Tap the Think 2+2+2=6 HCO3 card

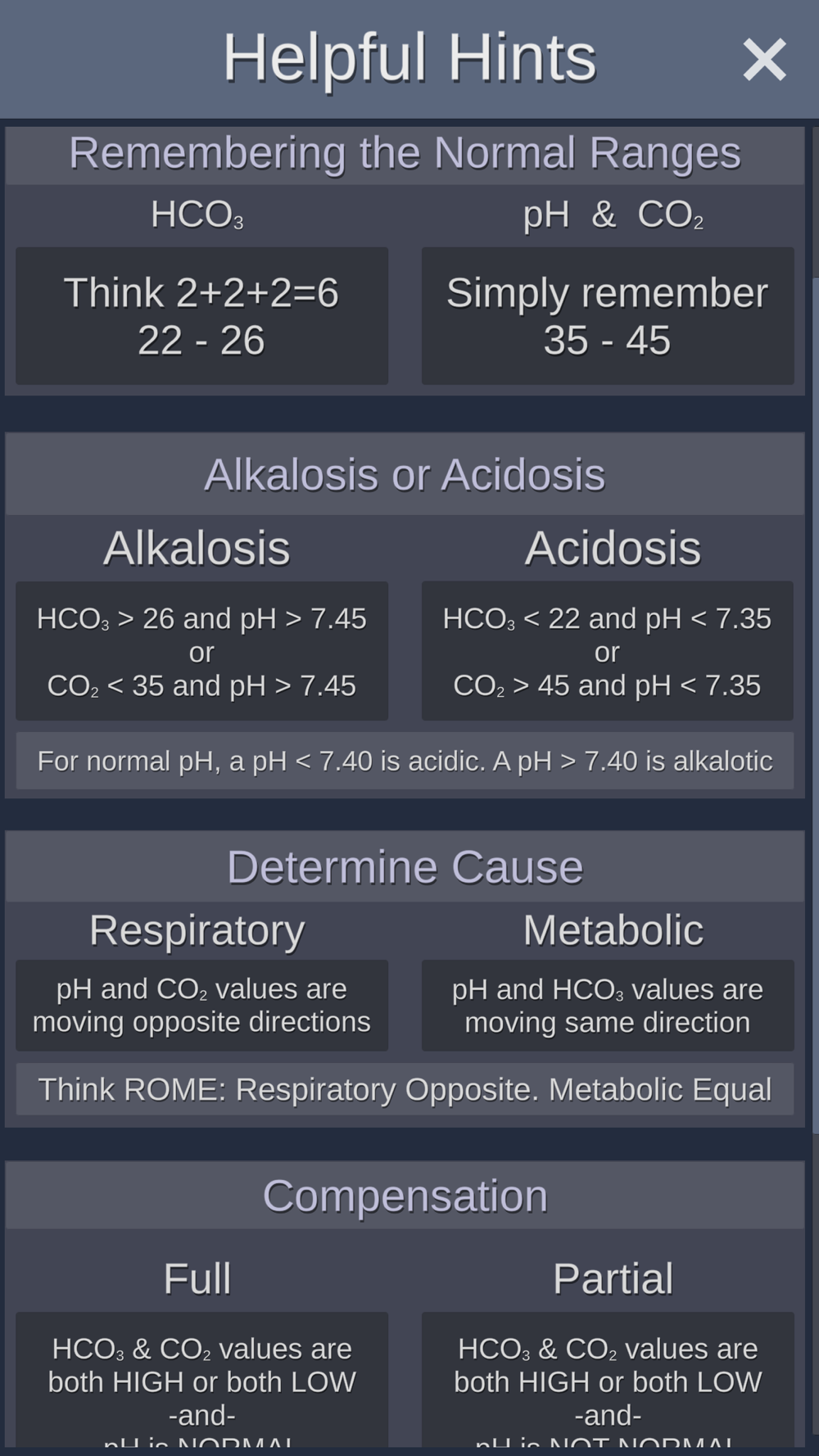coord(201,316)
